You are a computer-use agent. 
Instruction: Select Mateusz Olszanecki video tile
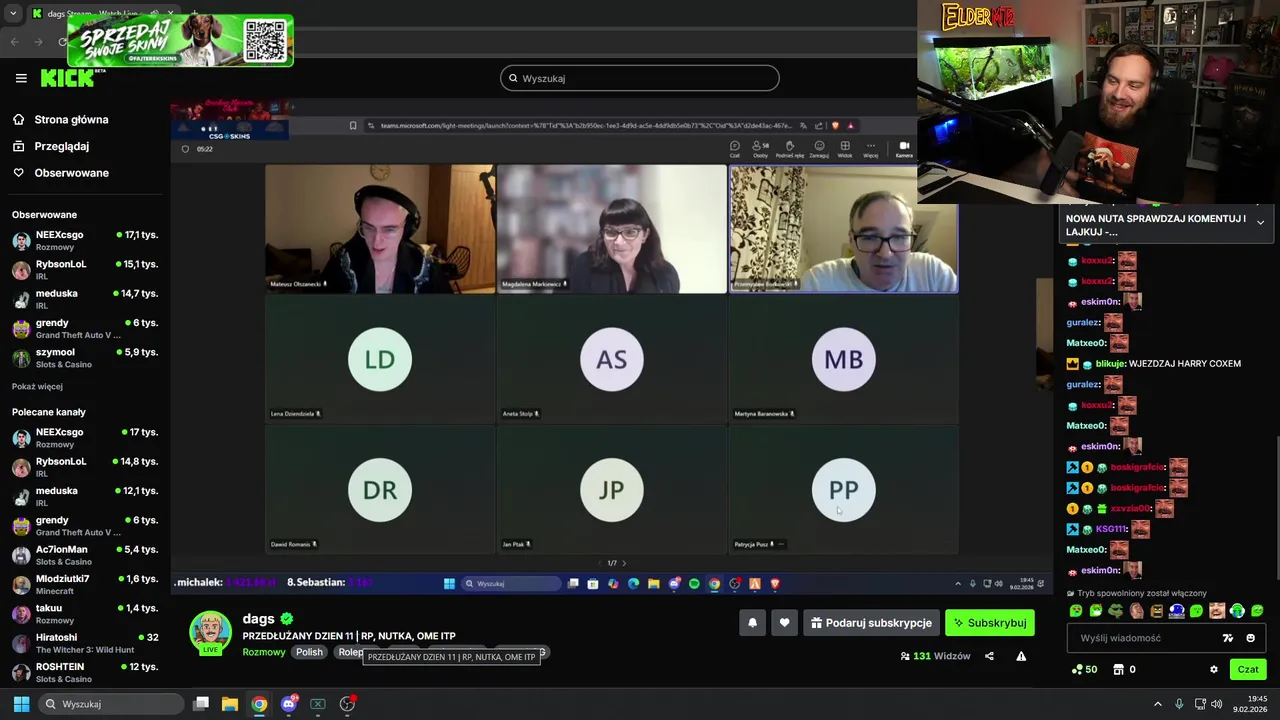[380, 229]
